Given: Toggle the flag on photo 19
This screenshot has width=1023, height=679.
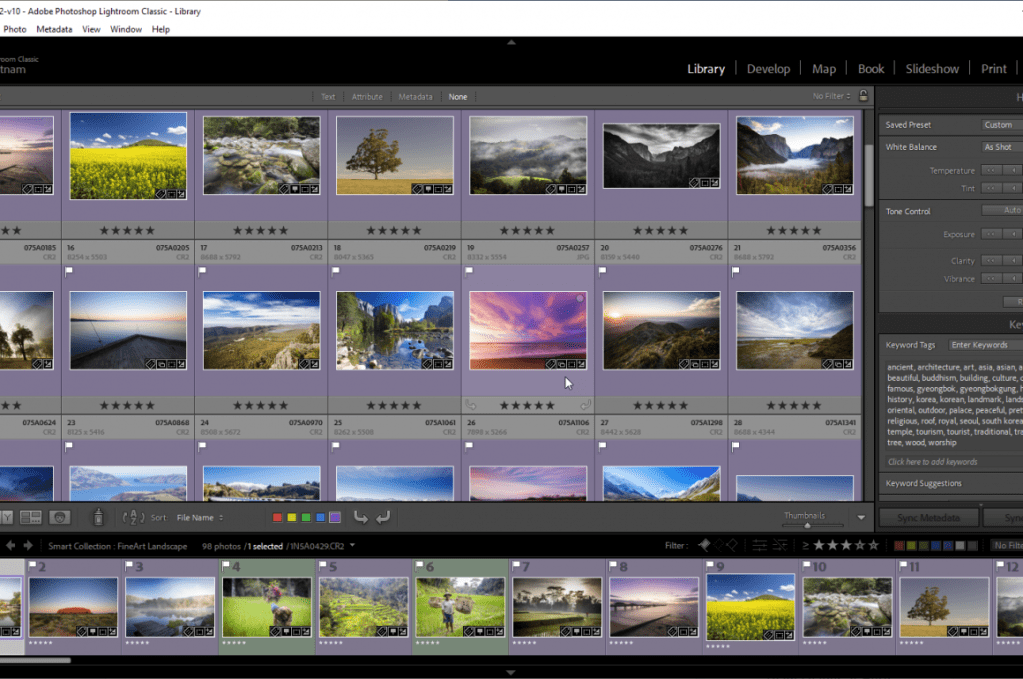Looking at the screenshot, I should pyautogui.click(x=470, y=270).
